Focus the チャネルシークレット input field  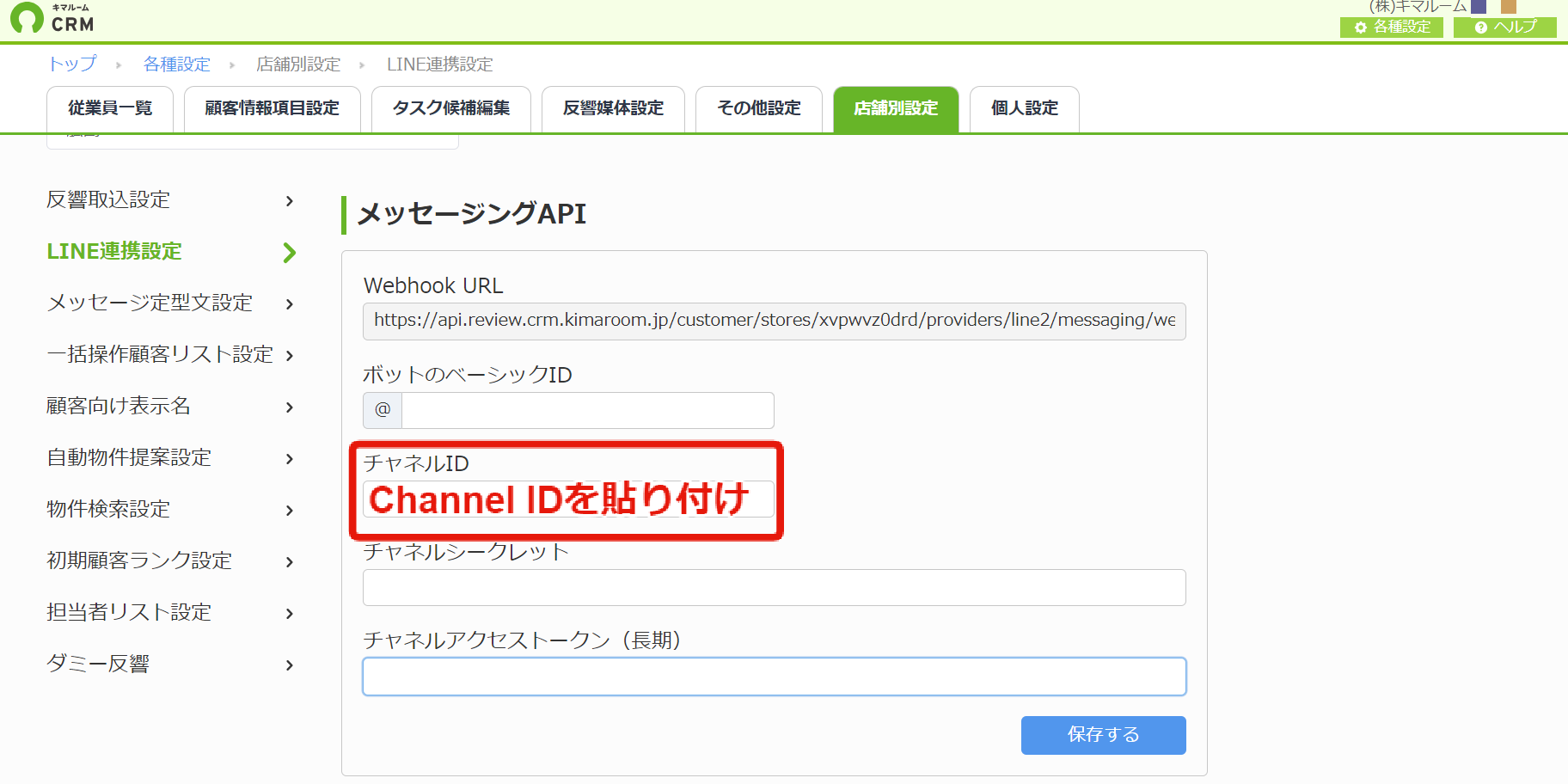pos(775,587)
